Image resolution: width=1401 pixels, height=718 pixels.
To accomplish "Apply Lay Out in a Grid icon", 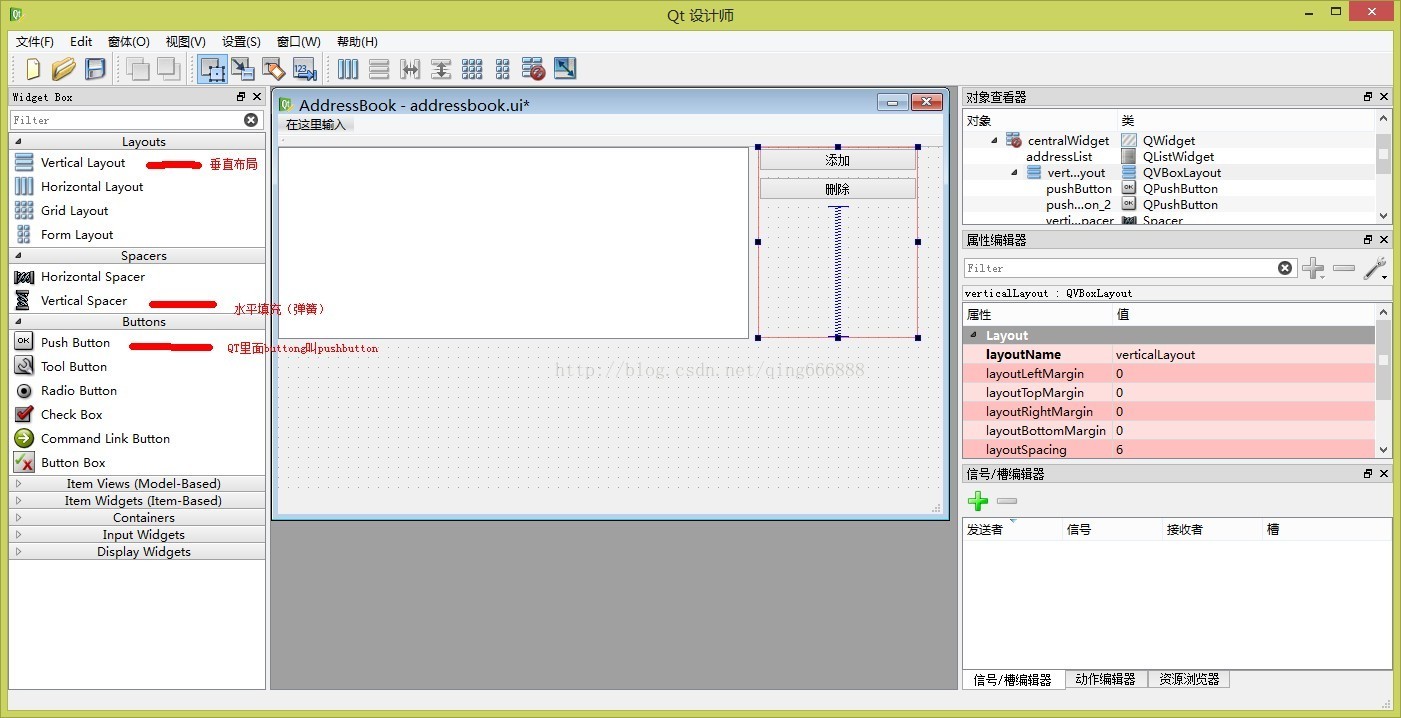I will (472, 69).
